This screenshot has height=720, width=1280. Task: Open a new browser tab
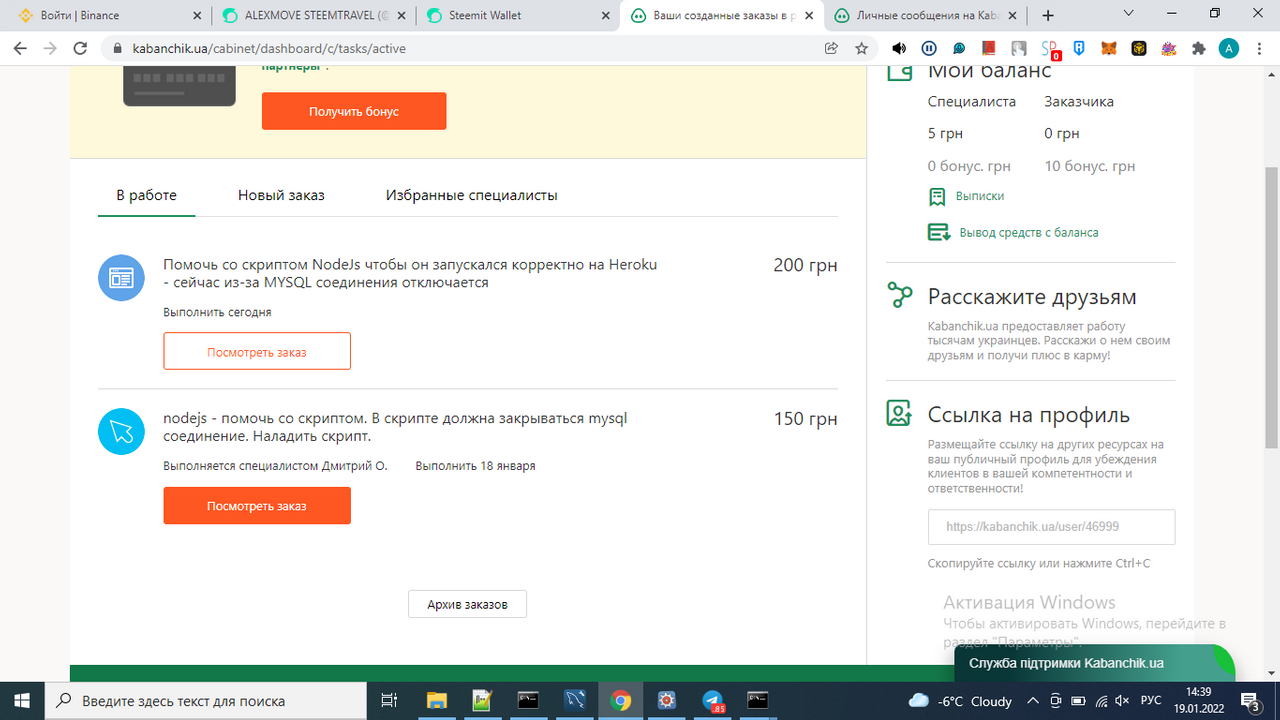[1048, 16]
